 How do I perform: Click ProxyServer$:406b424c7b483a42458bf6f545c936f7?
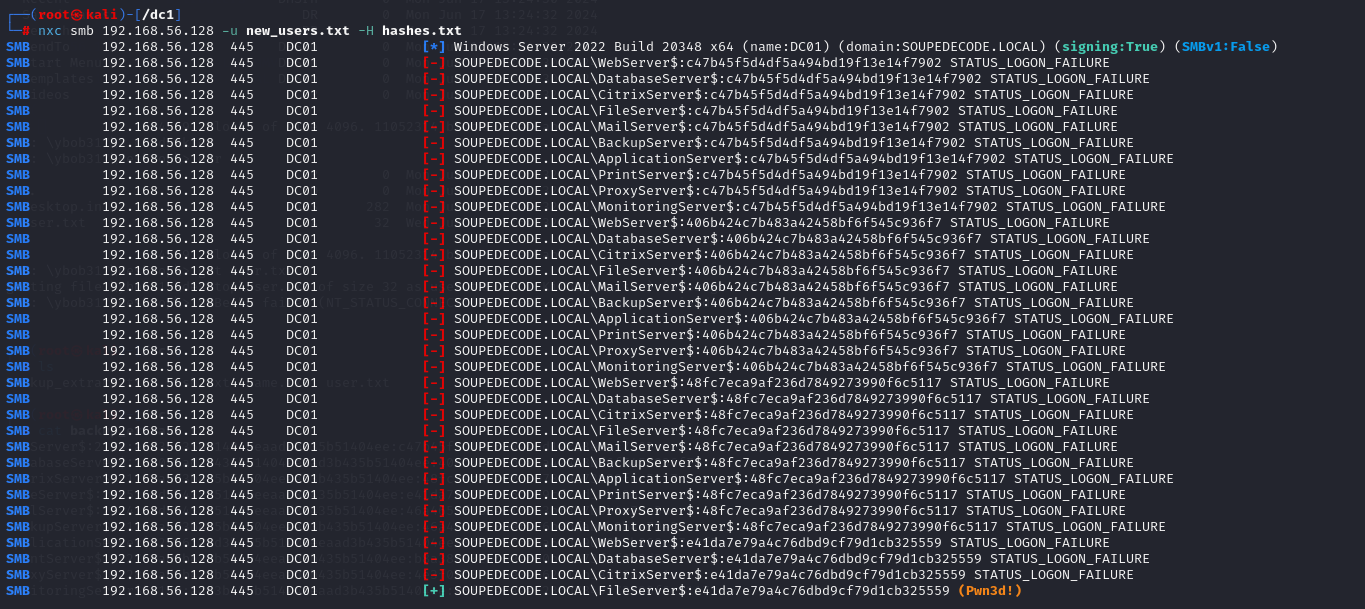coord(778,351)
